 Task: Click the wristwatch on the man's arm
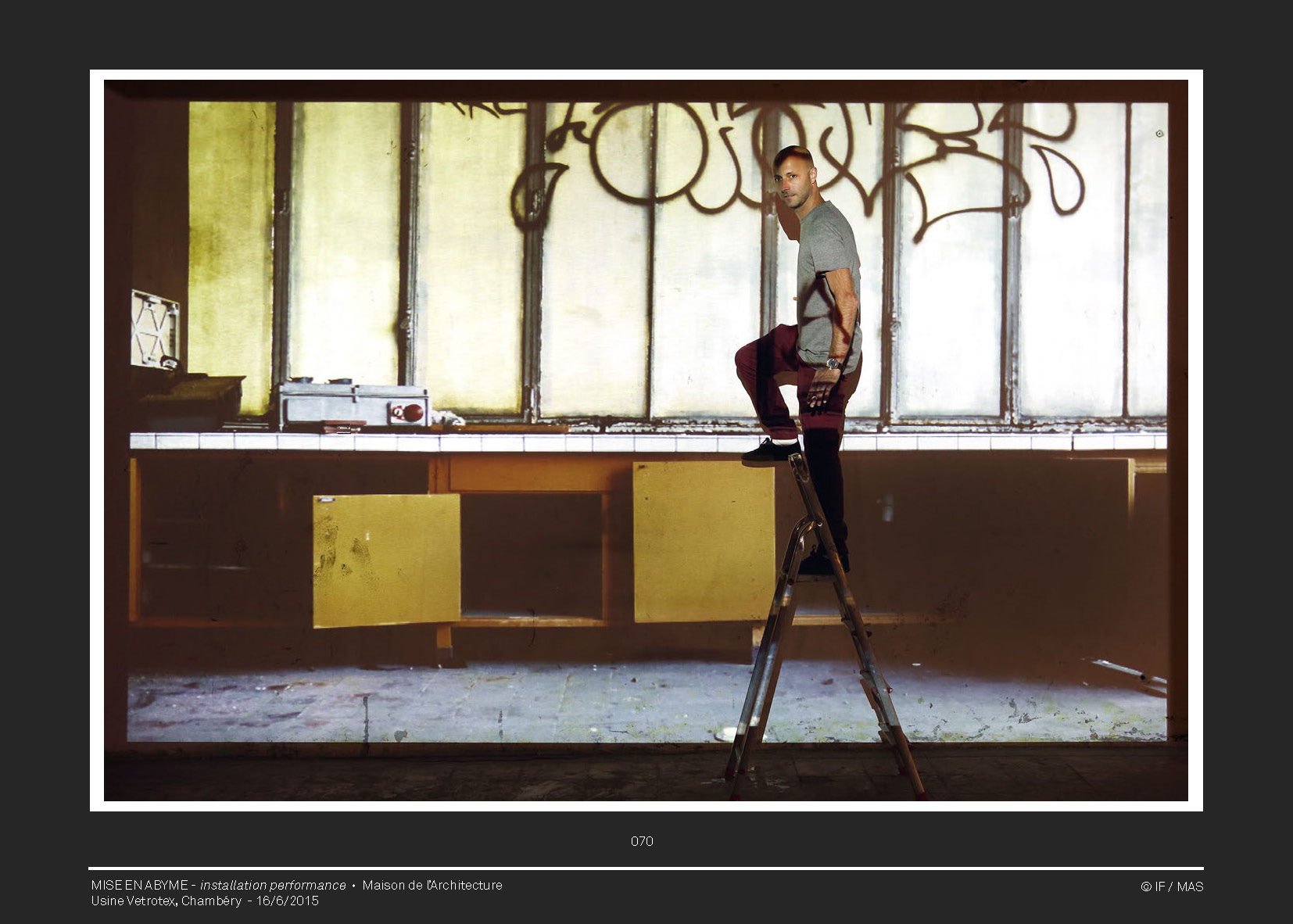pos(833,363)
